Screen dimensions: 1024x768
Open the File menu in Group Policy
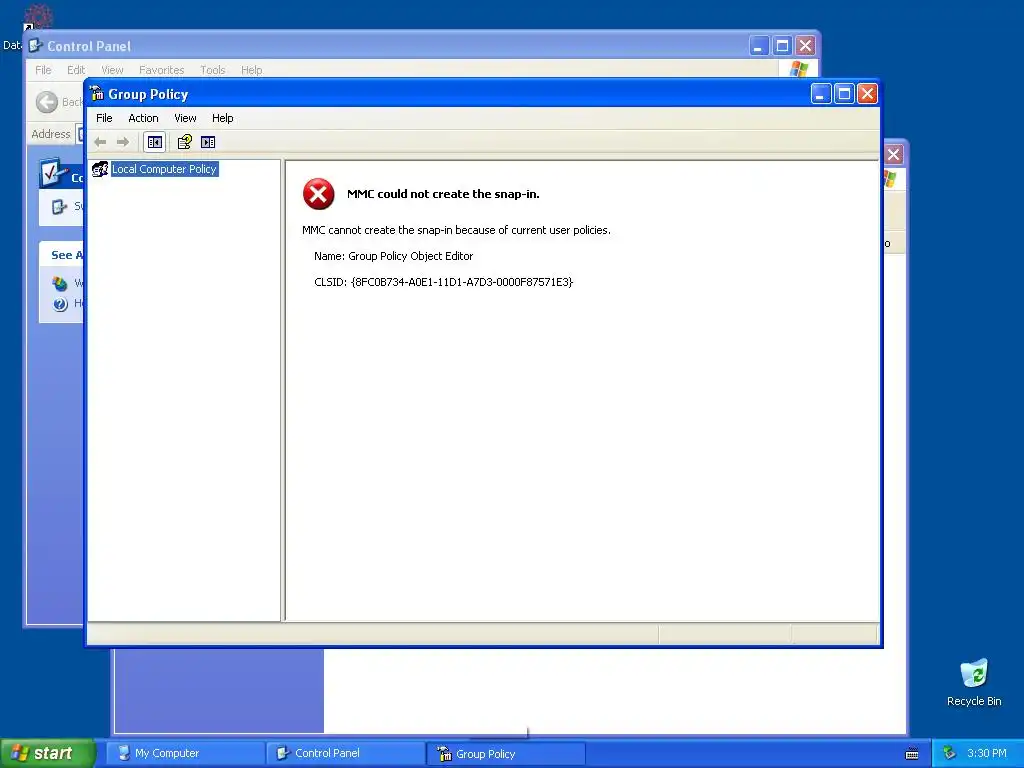point(104,118)
